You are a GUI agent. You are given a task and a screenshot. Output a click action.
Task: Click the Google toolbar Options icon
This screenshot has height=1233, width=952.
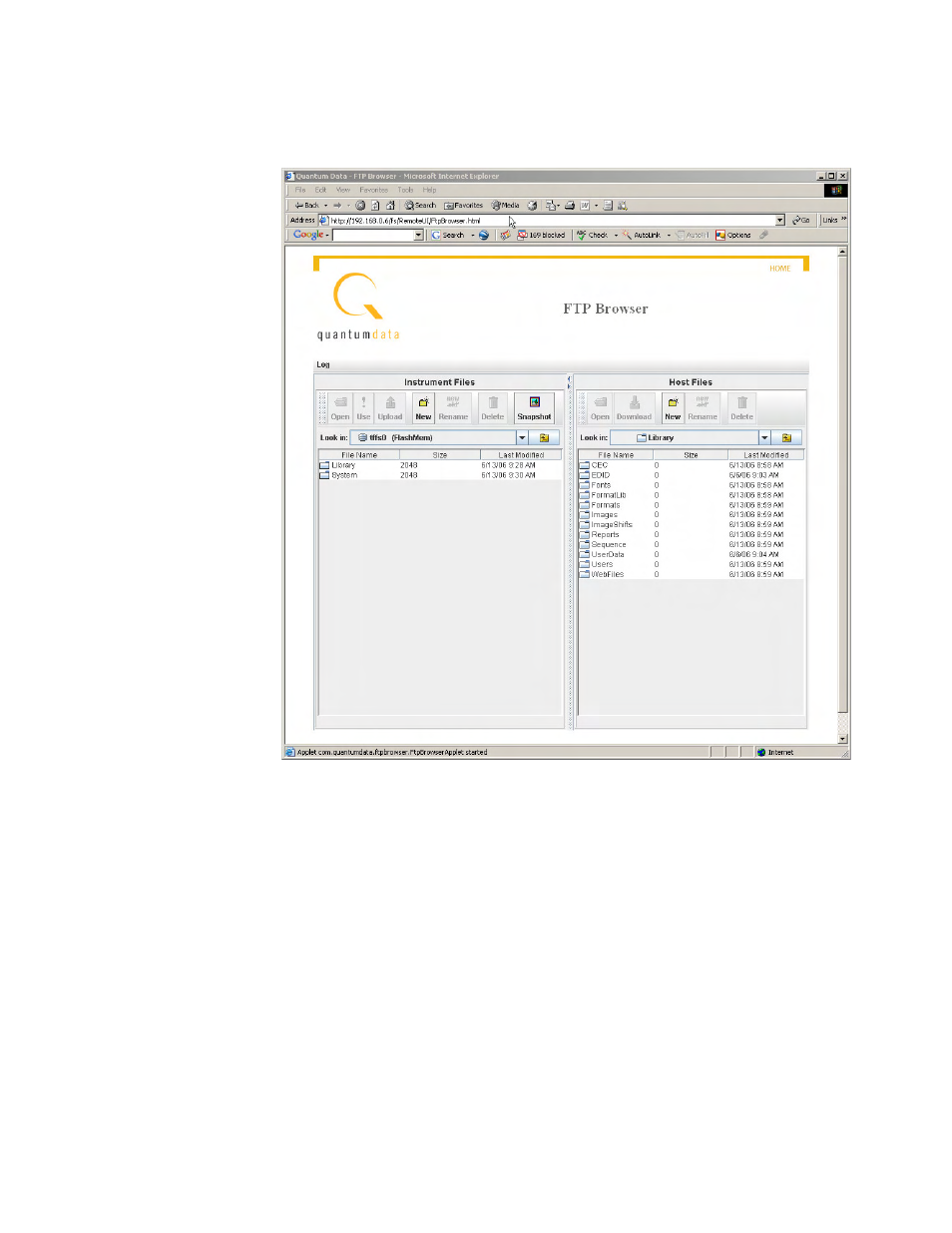point(733,236)
